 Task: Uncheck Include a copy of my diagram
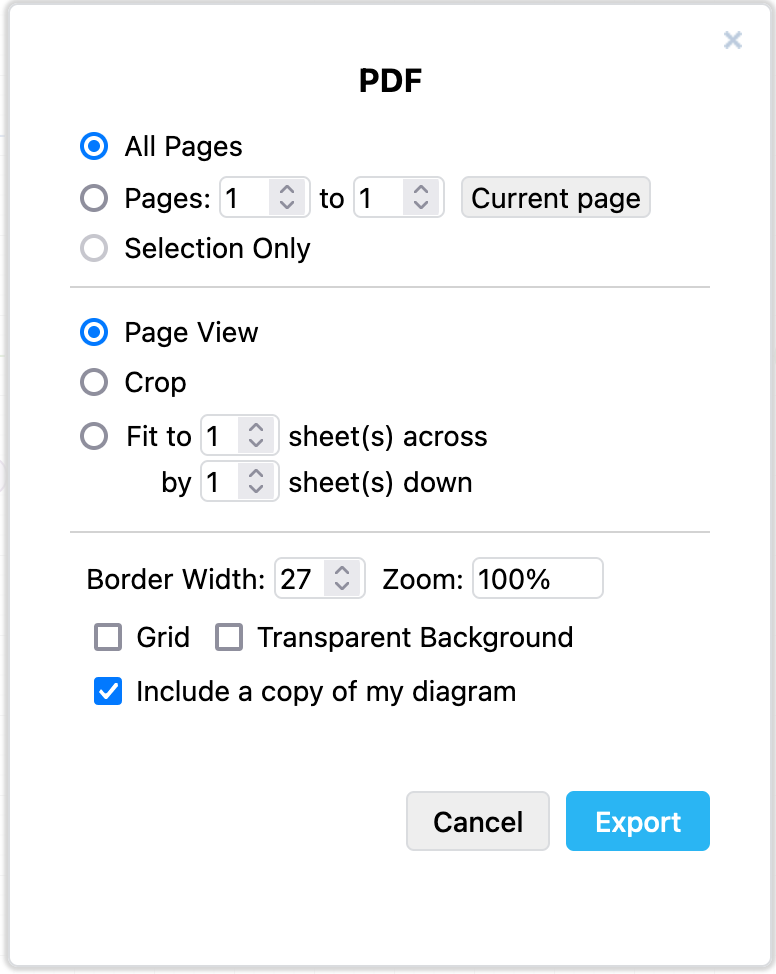pyautogui.click(x=107, y=691)
